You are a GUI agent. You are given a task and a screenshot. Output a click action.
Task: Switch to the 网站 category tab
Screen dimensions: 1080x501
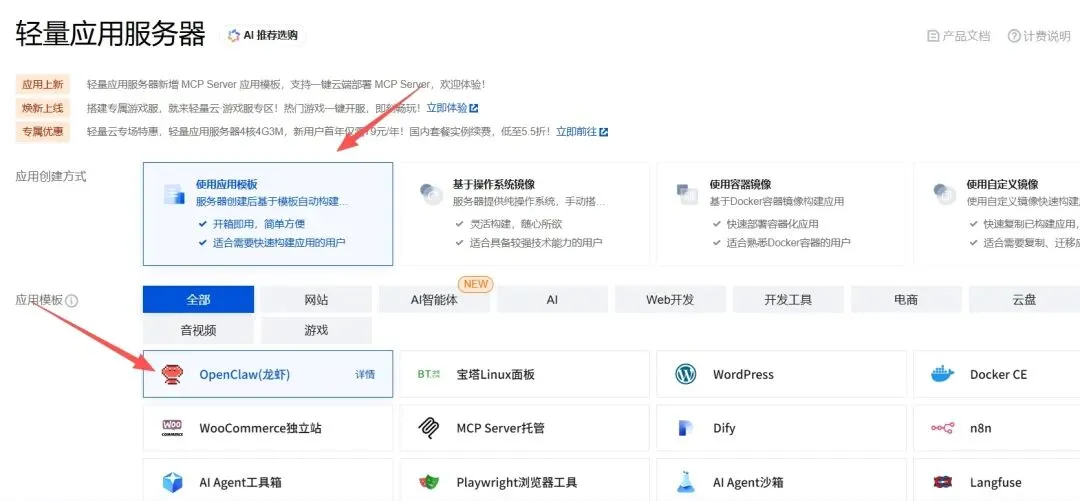click(316, 300)
